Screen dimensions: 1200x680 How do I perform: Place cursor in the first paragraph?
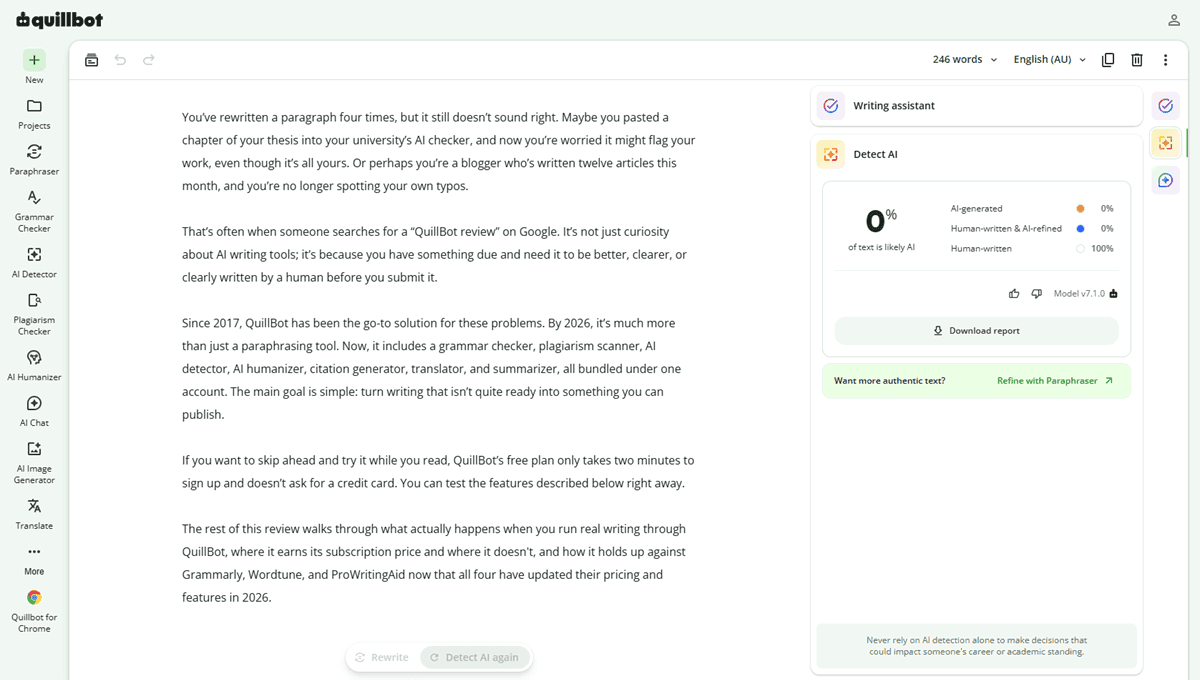click(x=438, y=152)
